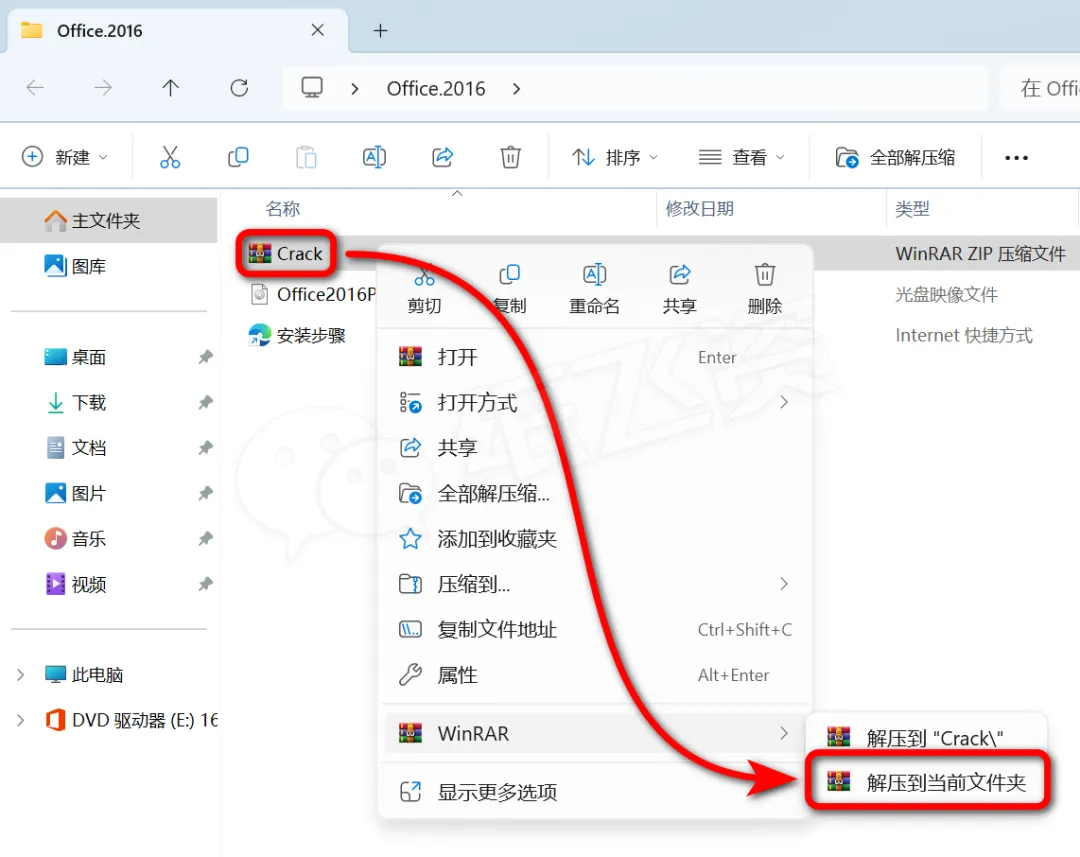Open a new tab with plus button
The width and height of the screenshot is (1080, 857).
[380, 30]
